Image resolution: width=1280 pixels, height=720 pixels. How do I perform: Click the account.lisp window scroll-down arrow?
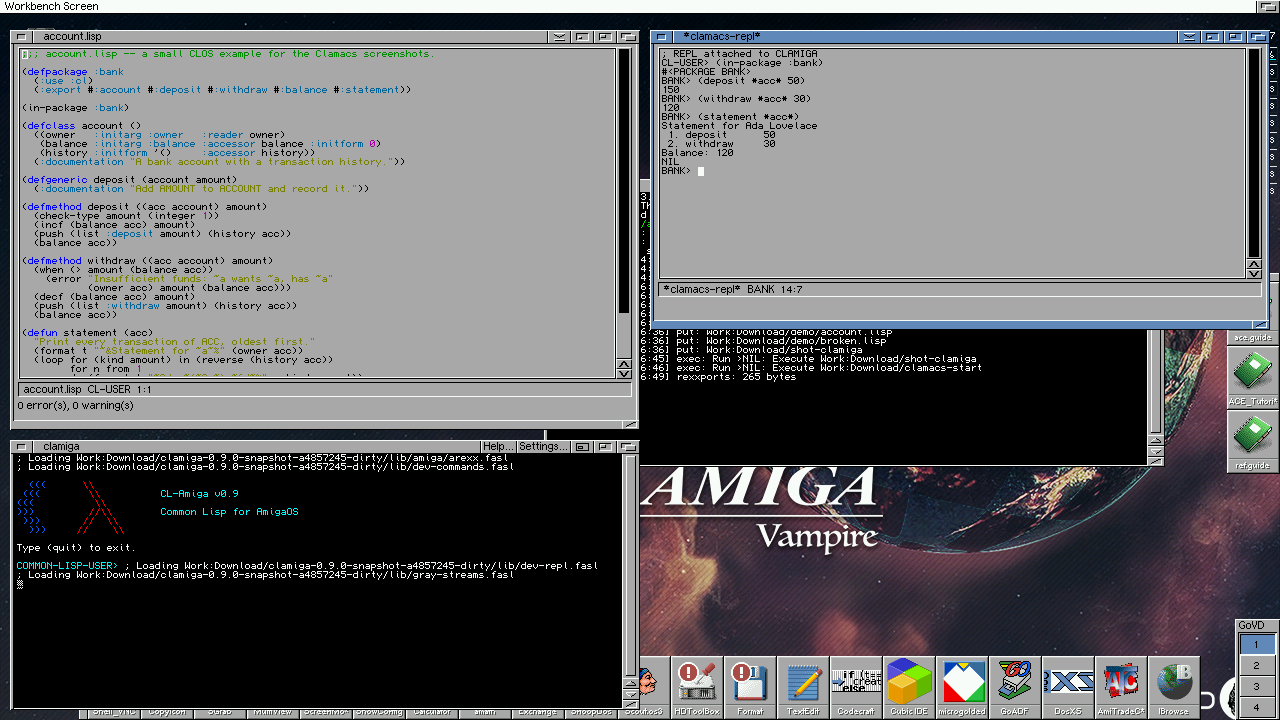[624, 374]
